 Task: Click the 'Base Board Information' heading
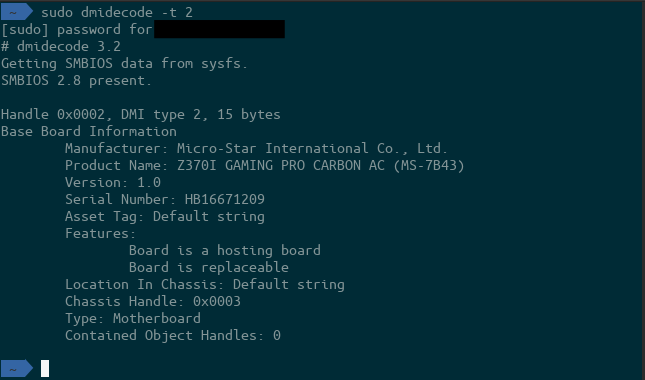coord(89,132)
